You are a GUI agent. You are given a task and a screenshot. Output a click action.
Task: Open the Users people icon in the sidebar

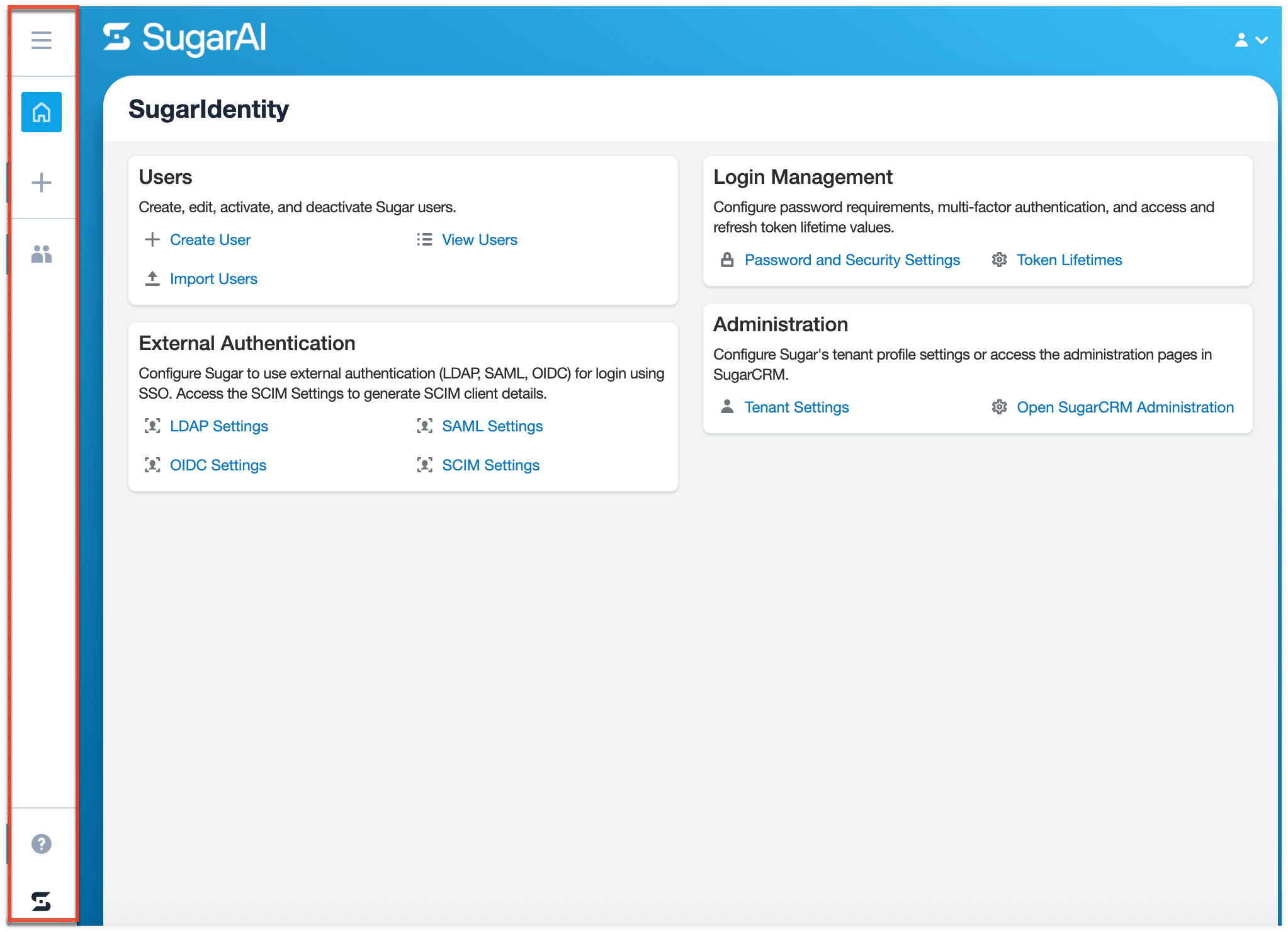(42, 254)
